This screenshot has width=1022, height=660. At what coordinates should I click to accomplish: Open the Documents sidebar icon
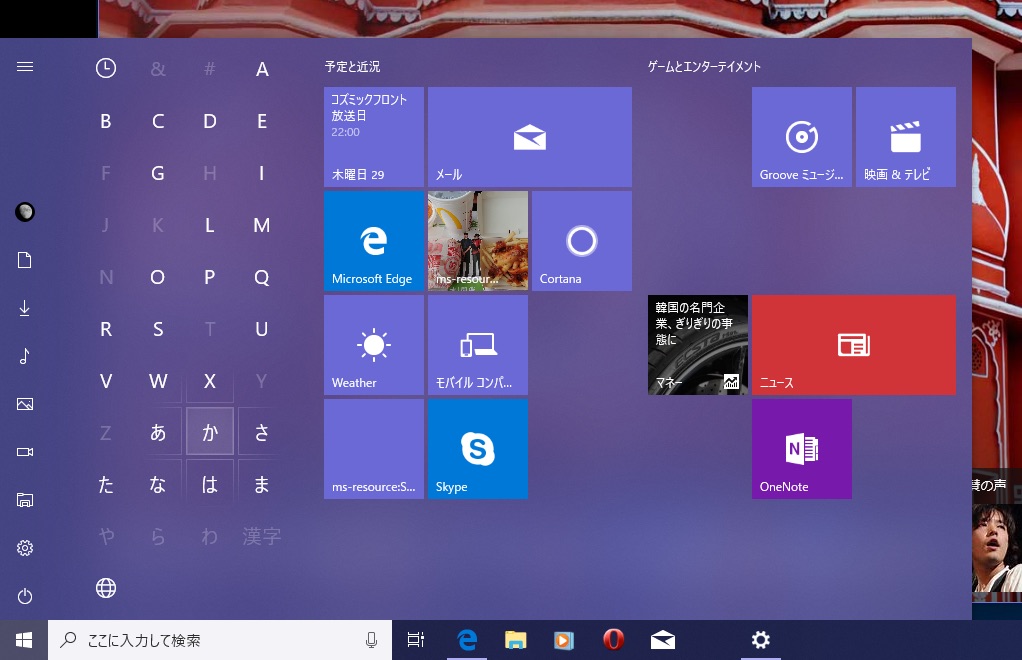pyautogui.click(x=25, y=260)
